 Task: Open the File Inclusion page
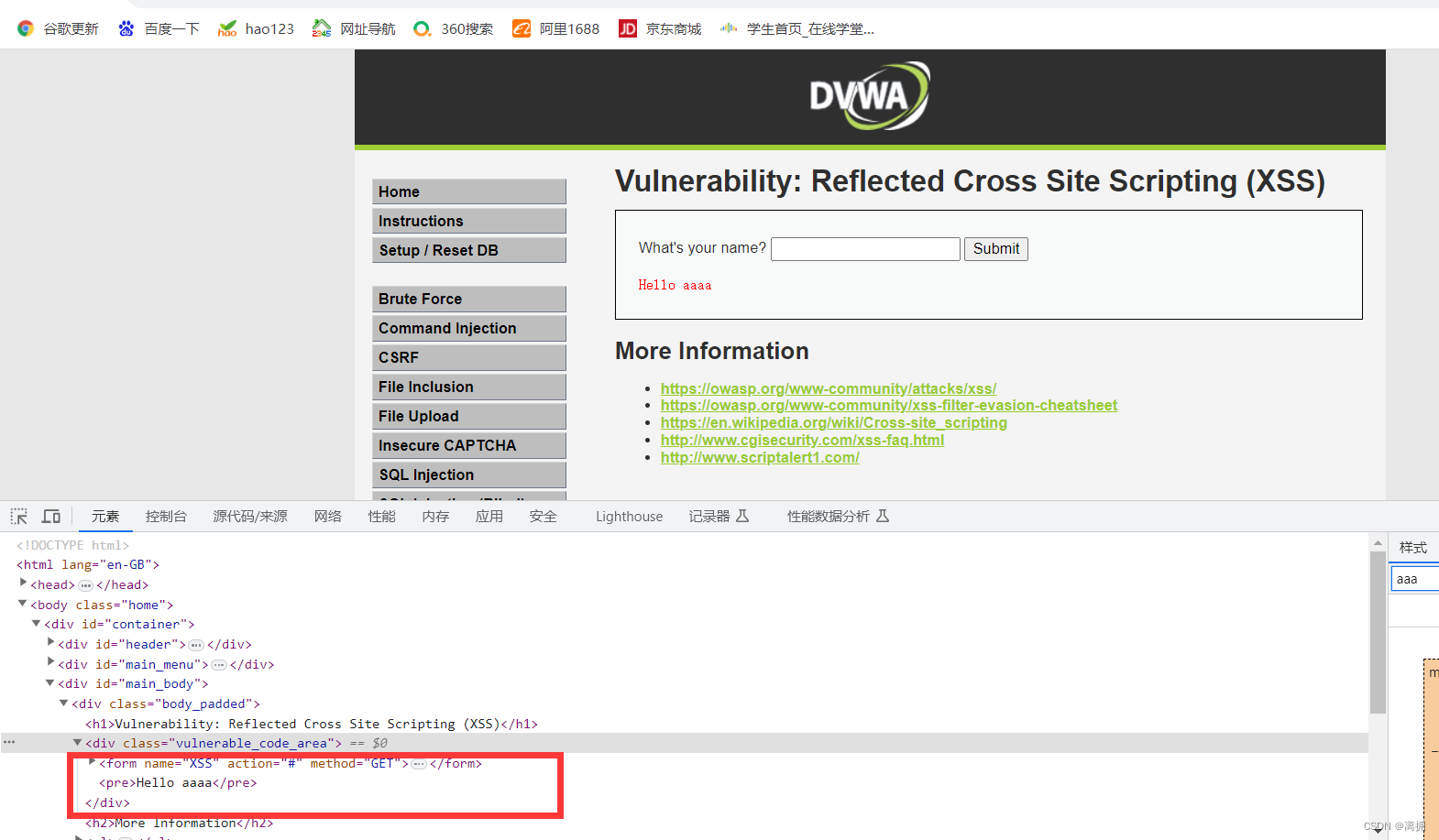(x=469, y=387)
